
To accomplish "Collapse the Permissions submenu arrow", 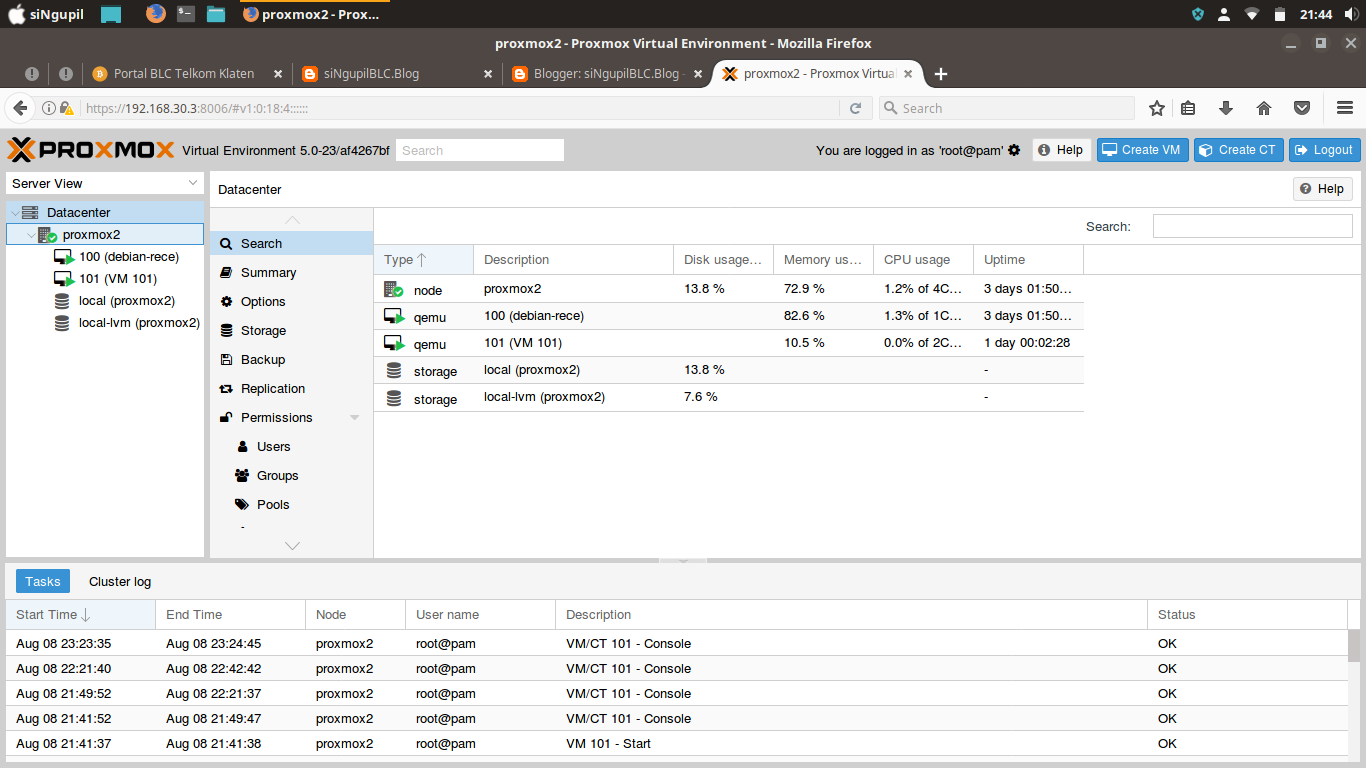I will pos(355,418).
